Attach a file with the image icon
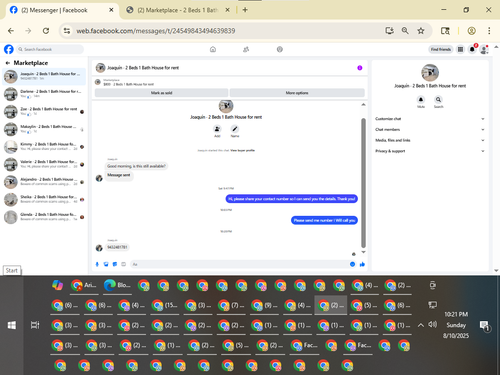500x375 pixels. pyautogui.click(x=106, y=264)
